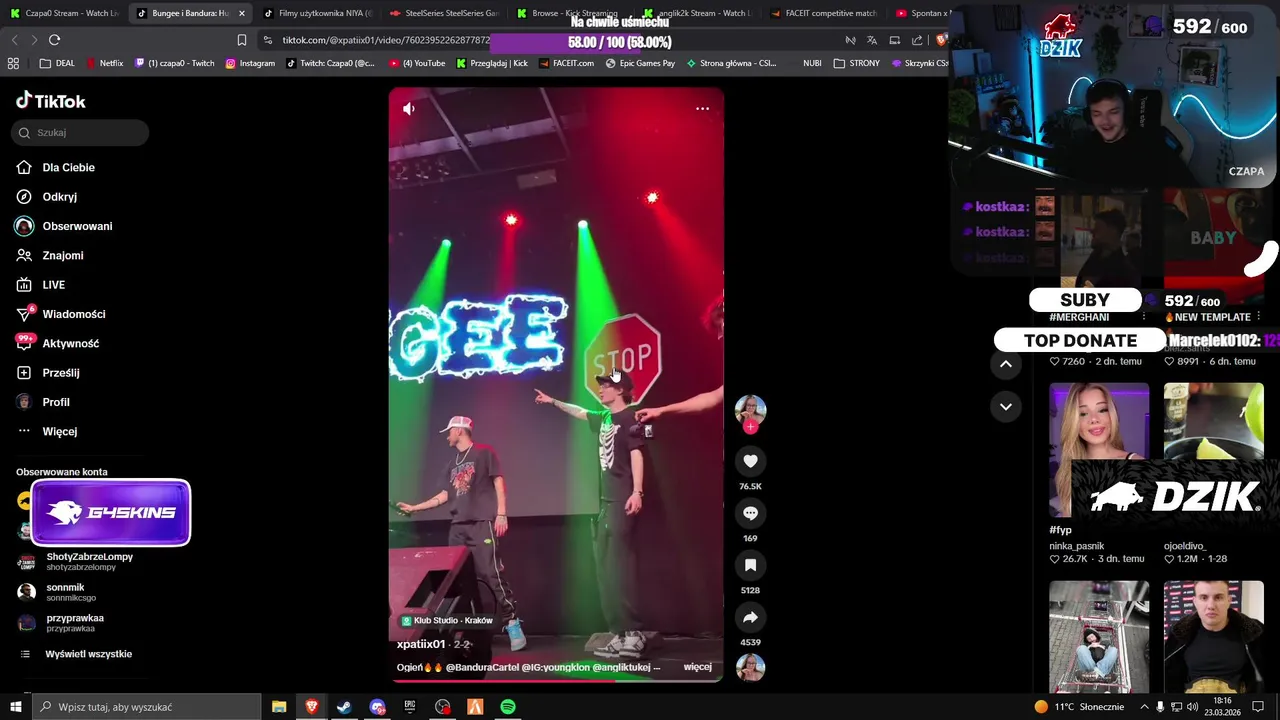Open the sound disc avatar
The width and height of the screenshot is (1280, 720).
pos(750,667)
